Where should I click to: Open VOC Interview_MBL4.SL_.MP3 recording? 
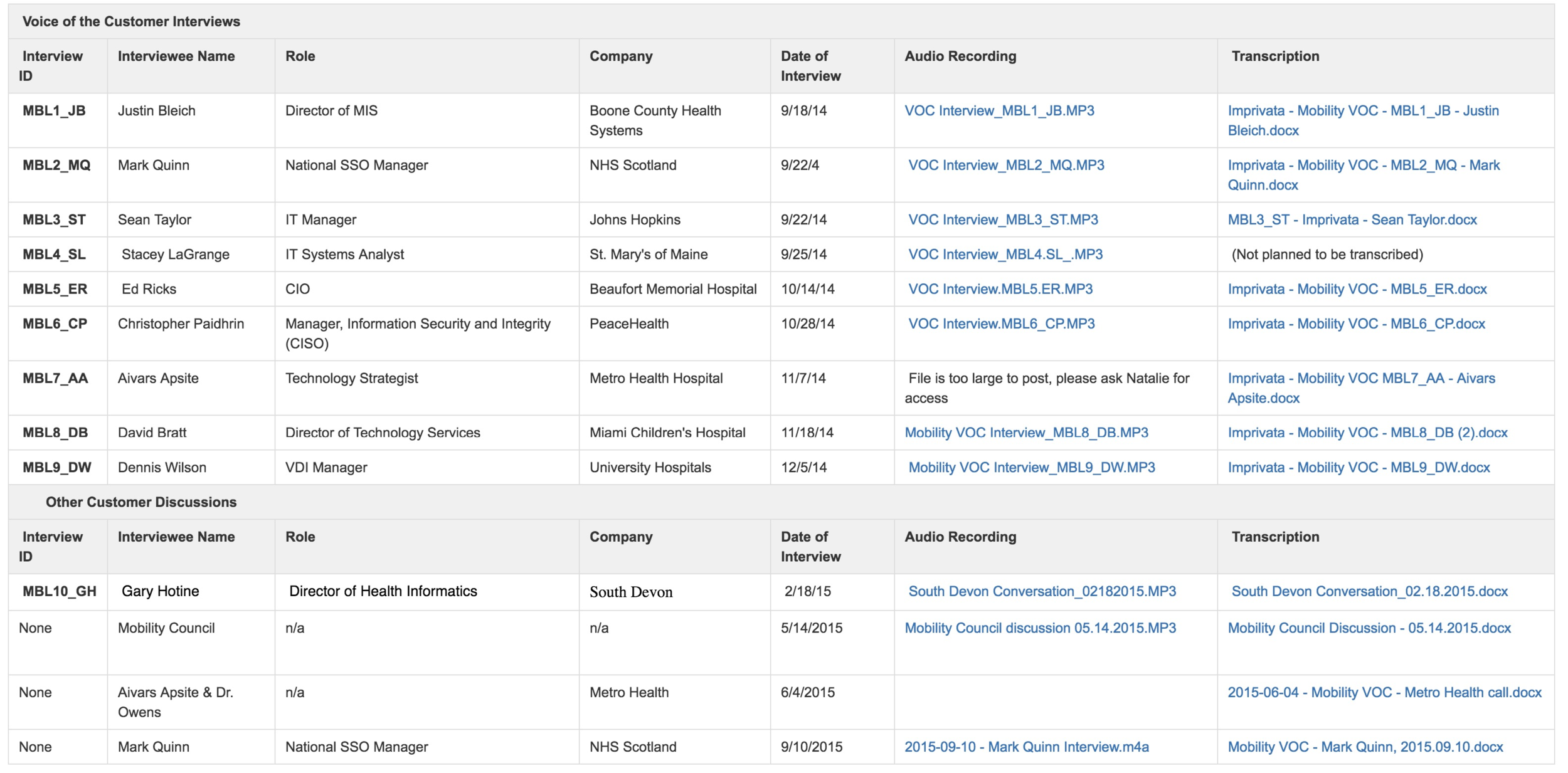click(1005, 255)
